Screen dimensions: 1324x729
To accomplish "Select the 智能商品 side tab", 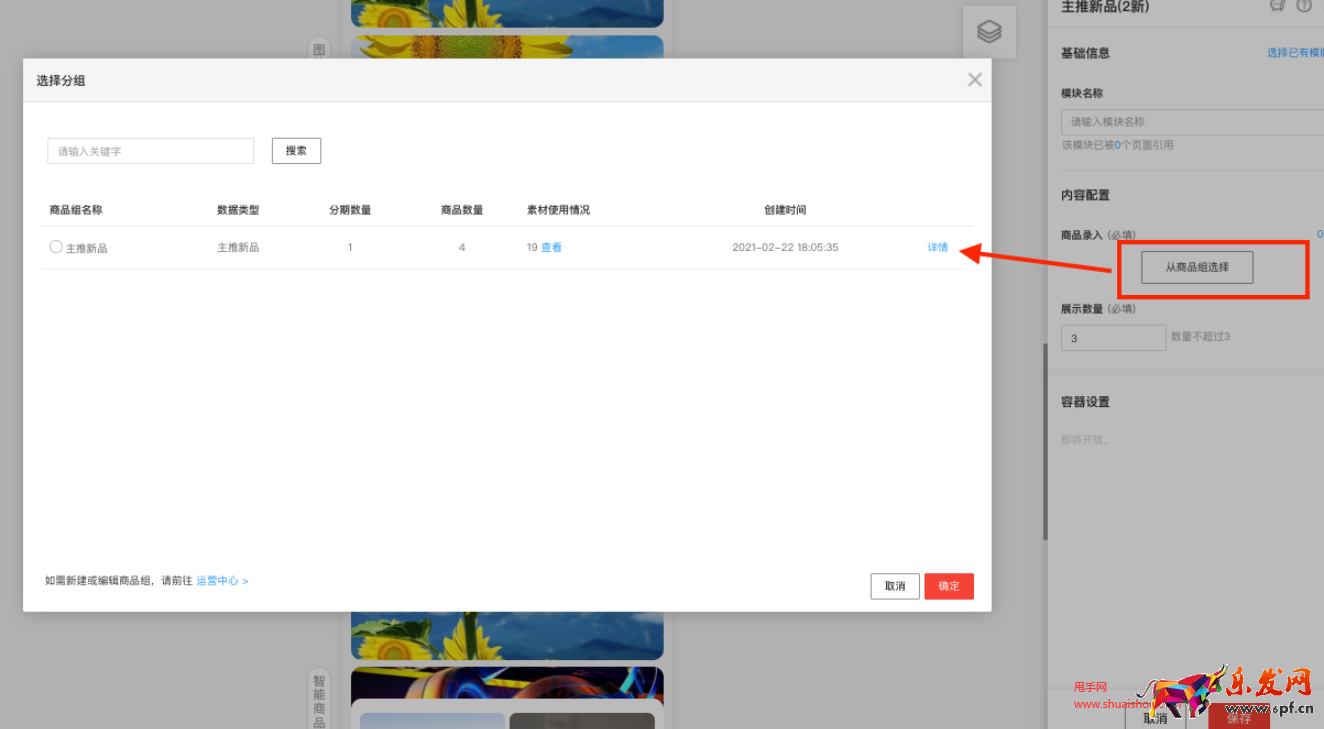I will point(319,699).
